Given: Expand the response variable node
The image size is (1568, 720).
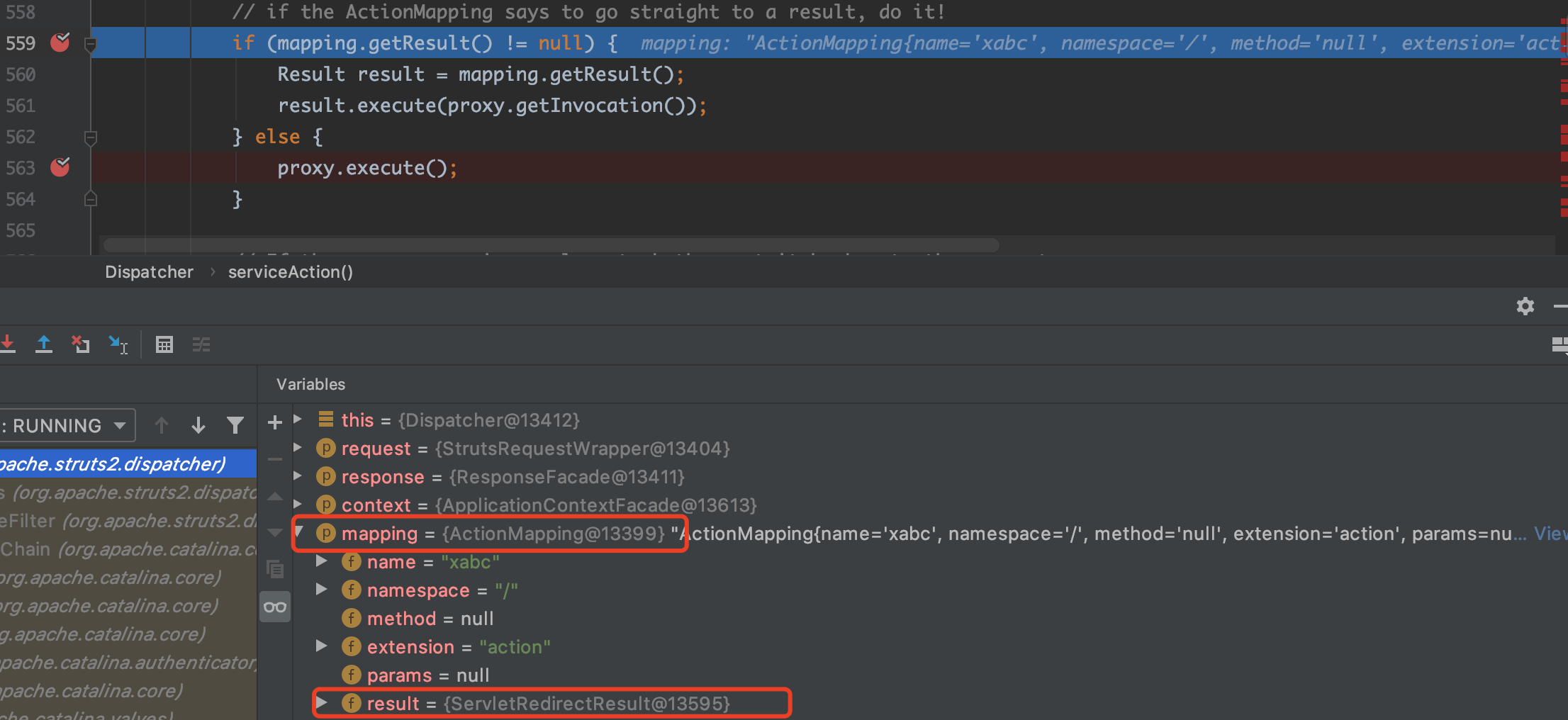Looking at the screenshot, I should click(298, 476).
